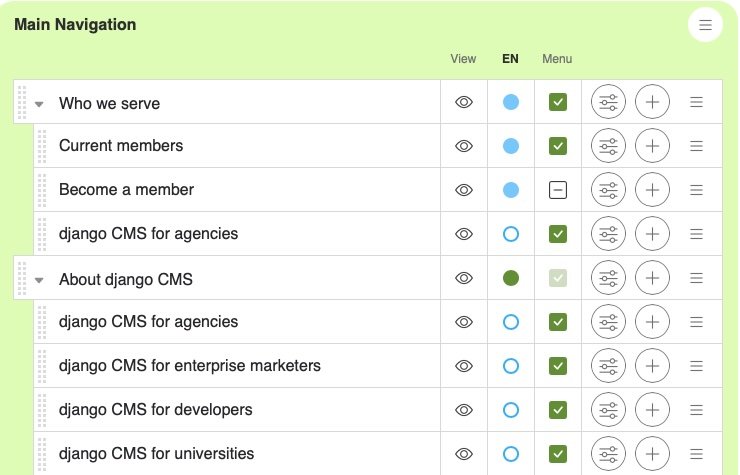The height and width of the screenshot is (475, 740).
Task: Open the django CMS for developers page title
Action: (156, 409)
